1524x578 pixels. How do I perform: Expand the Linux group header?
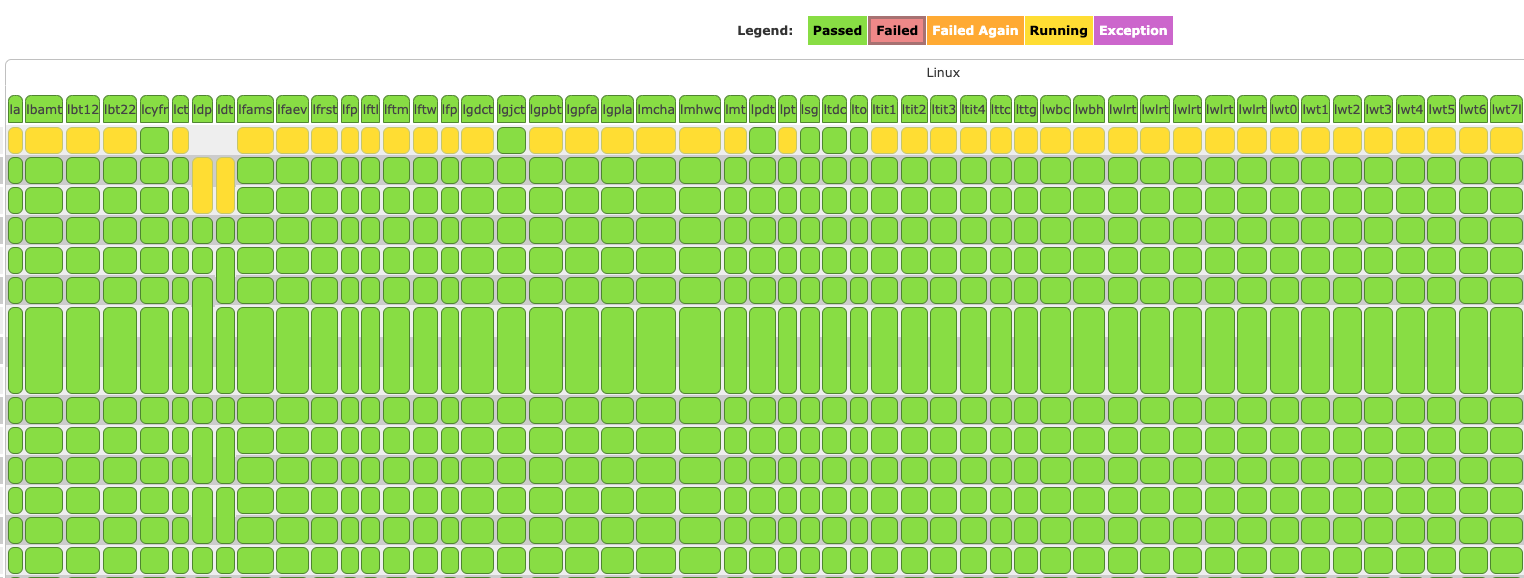pos(941,72)
